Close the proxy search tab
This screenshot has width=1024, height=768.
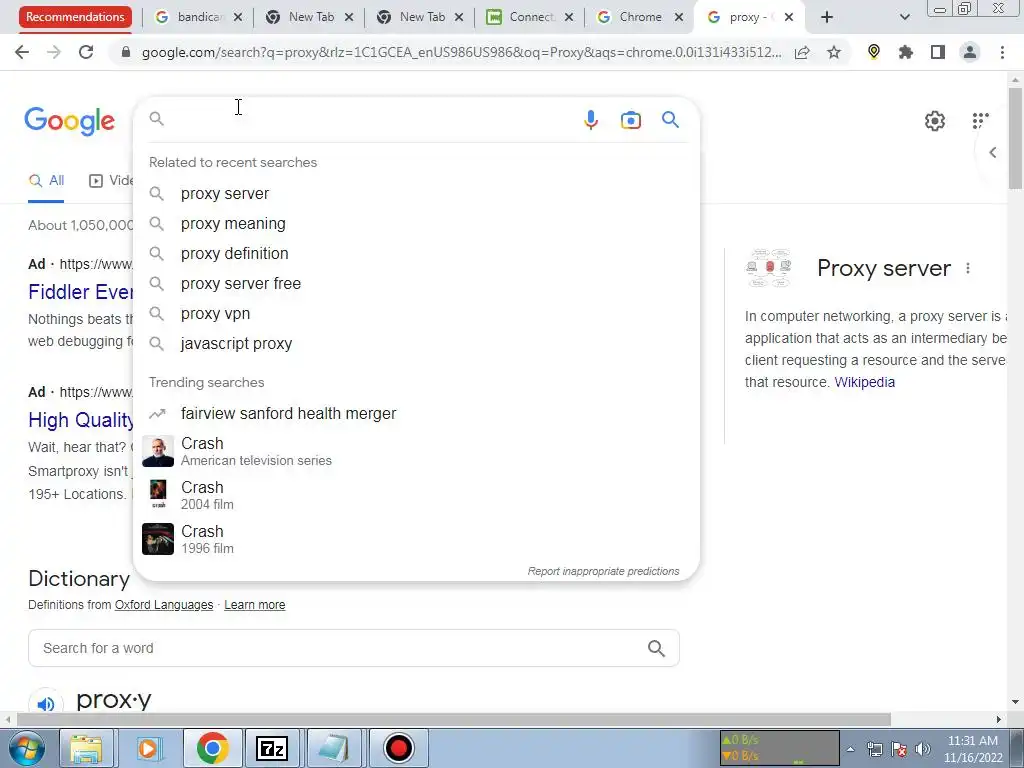click(789, 17)
